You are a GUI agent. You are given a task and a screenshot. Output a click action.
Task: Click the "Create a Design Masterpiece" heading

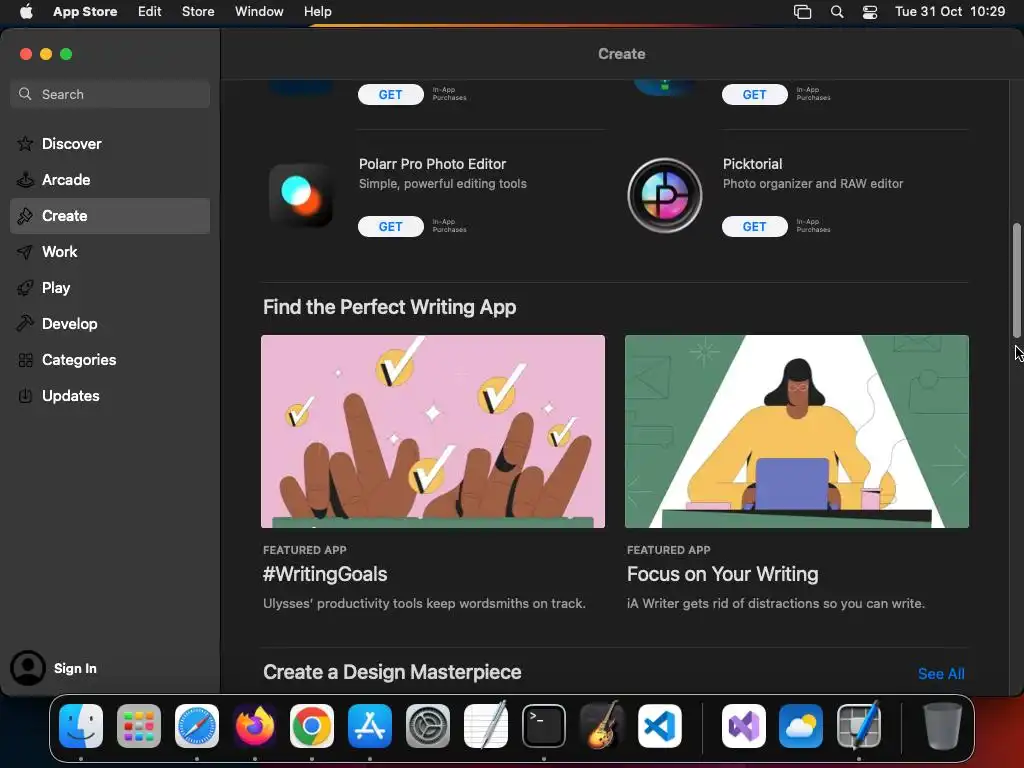click(x=392, y=672)
